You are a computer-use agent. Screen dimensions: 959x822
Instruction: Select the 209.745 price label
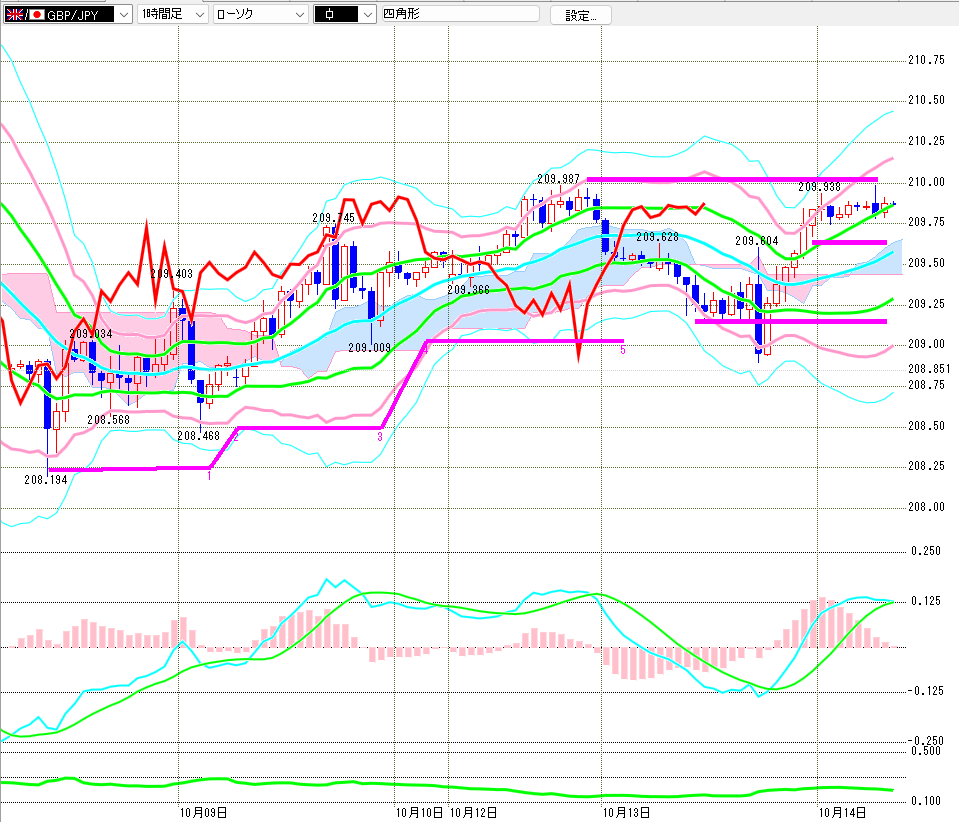point(333,218)
